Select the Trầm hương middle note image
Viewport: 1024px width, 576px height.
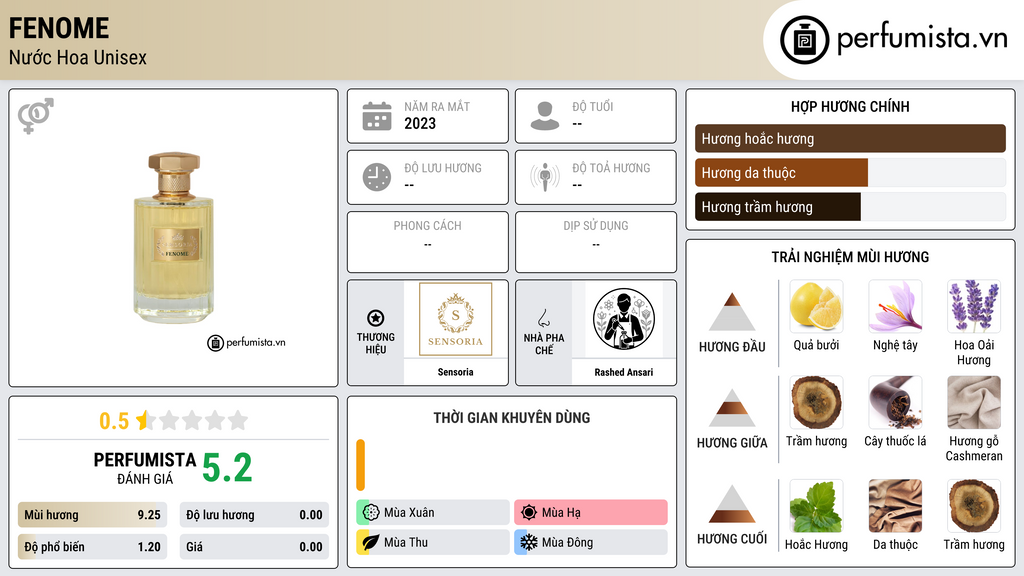[x=816, y=402]
